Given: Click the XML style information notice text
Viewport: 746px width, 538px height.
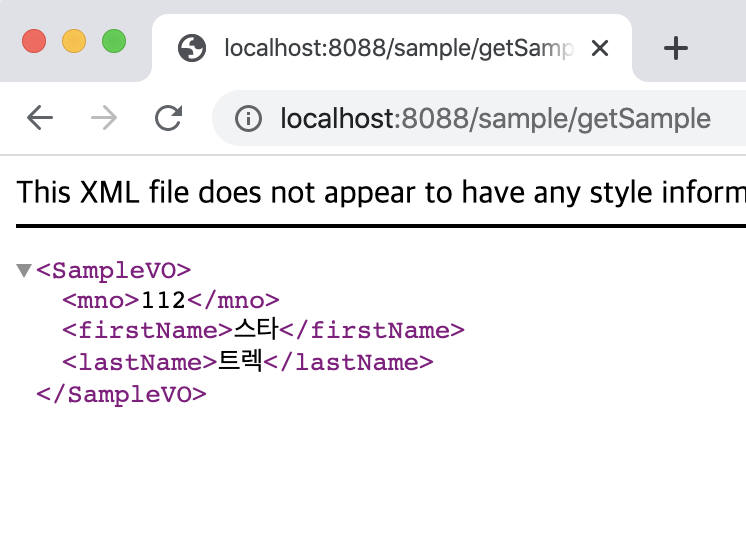Looking at the screenshot, I should (381, 192).
